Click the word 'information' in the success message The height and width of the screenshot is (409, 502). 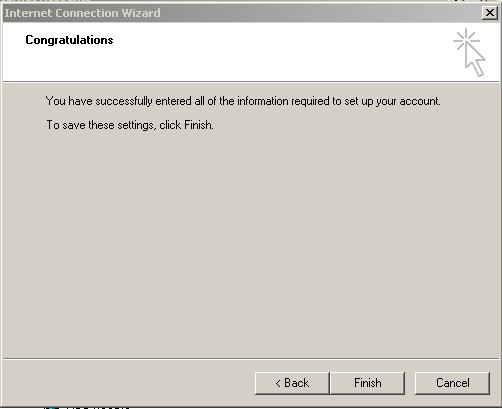tap(263, 101)
